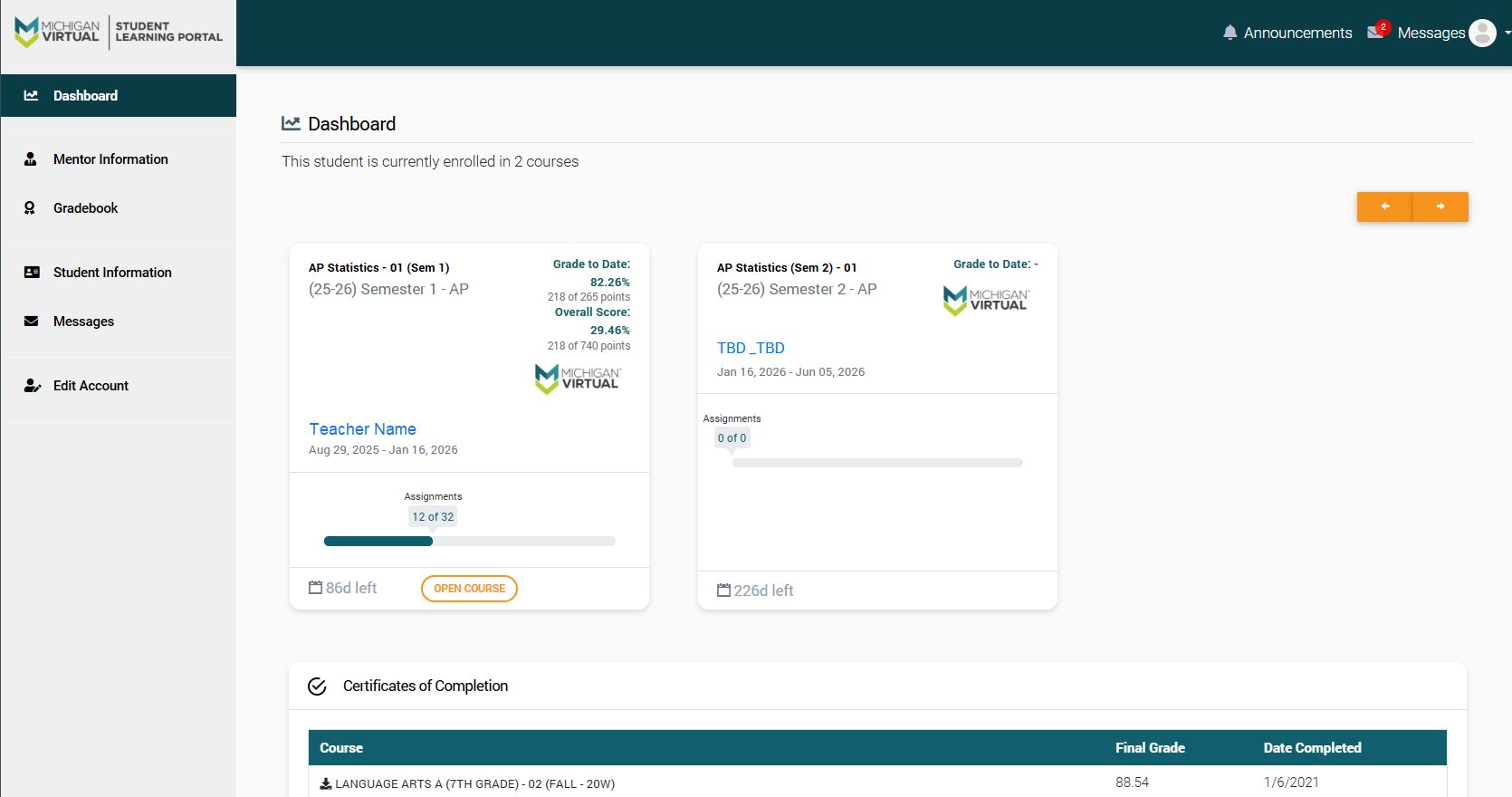Viewport: 1512px width, 797px height.
Task: Click the 29.46% overall score value
Action: [x=610, y=330]
